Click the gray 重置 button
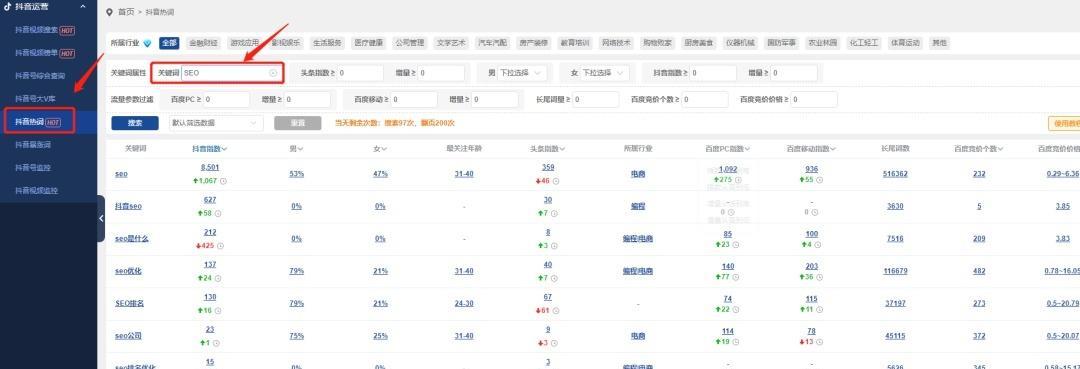This screenshot has width=1080, height=369. coord(298,123)
